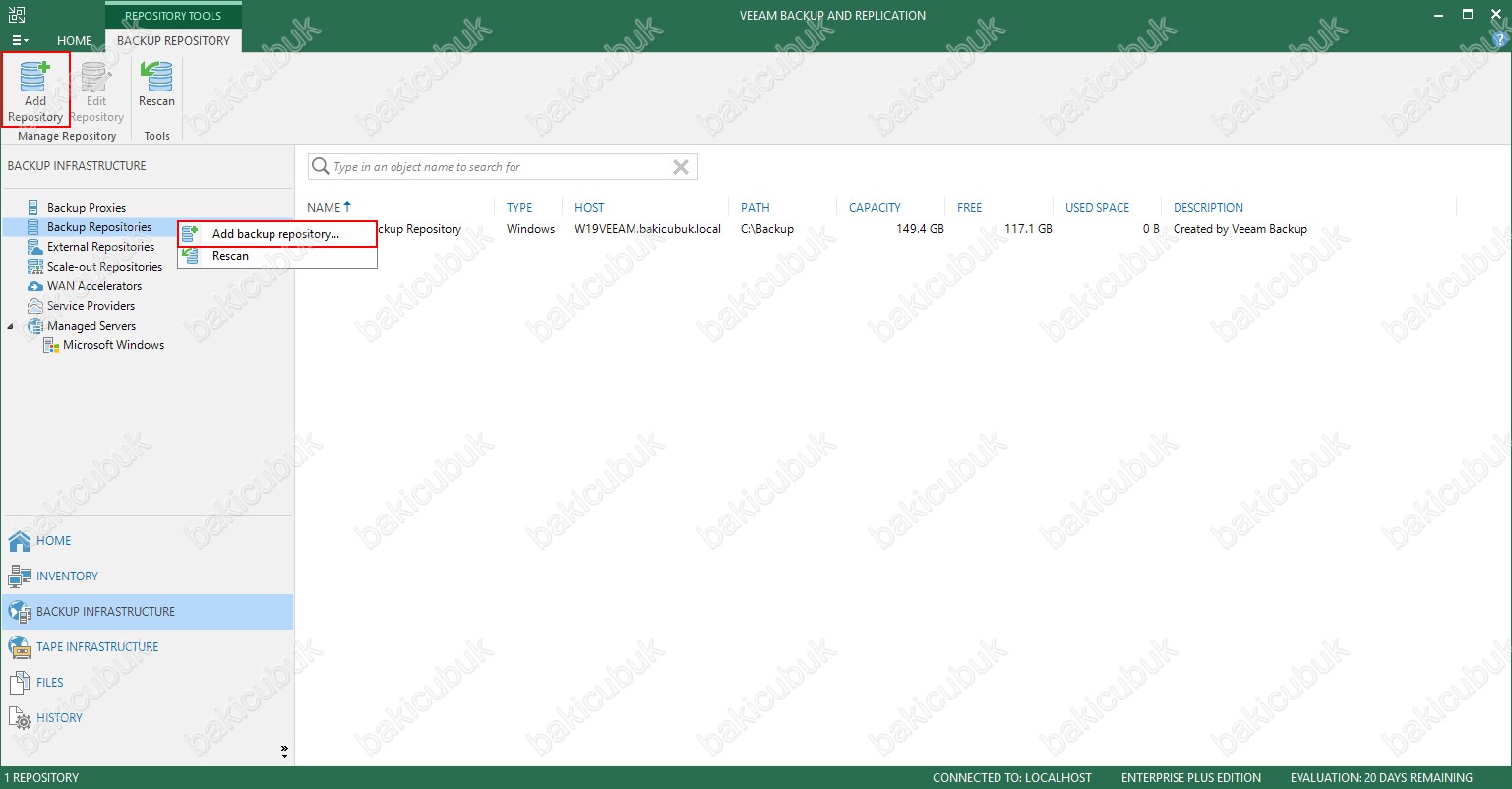The height and width of the screenshot is (789, 1512).
Task: Choose Add backup repository... from context menu
Action: click(277, 234)
